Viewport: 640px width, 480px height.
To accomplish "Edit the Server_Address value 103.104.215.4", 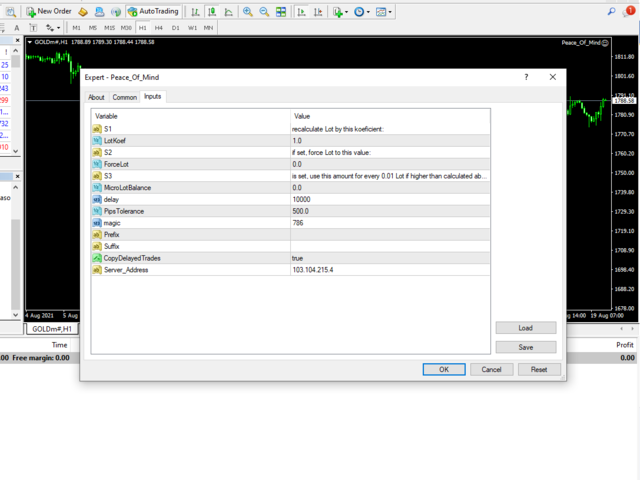I will (x=390, y=270).
